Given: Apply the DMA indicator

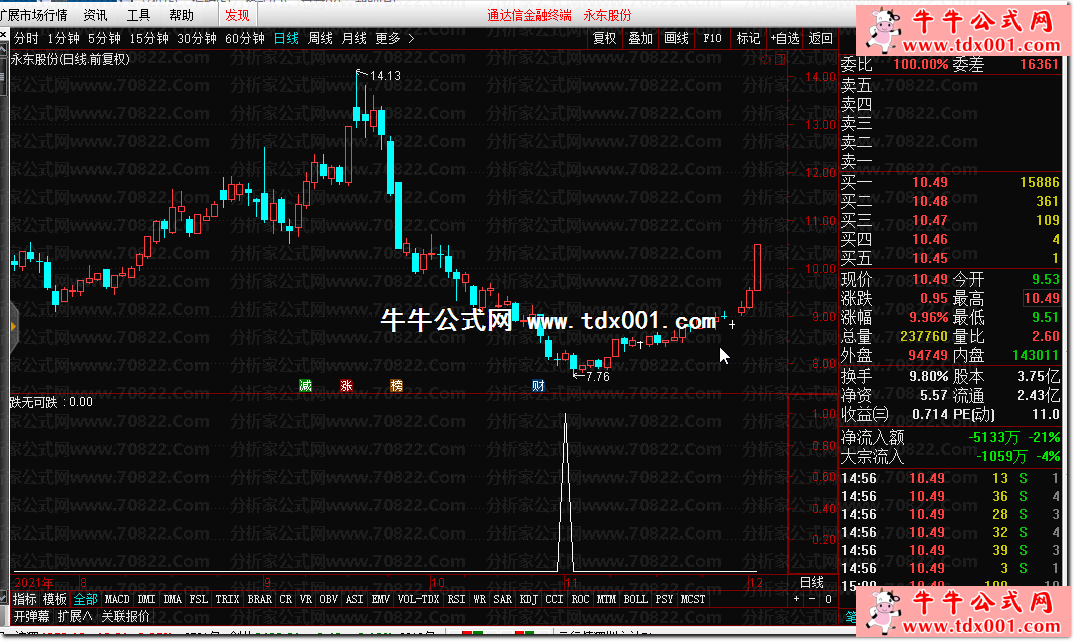Looking at the screenshot, I should tap(173, 599).
